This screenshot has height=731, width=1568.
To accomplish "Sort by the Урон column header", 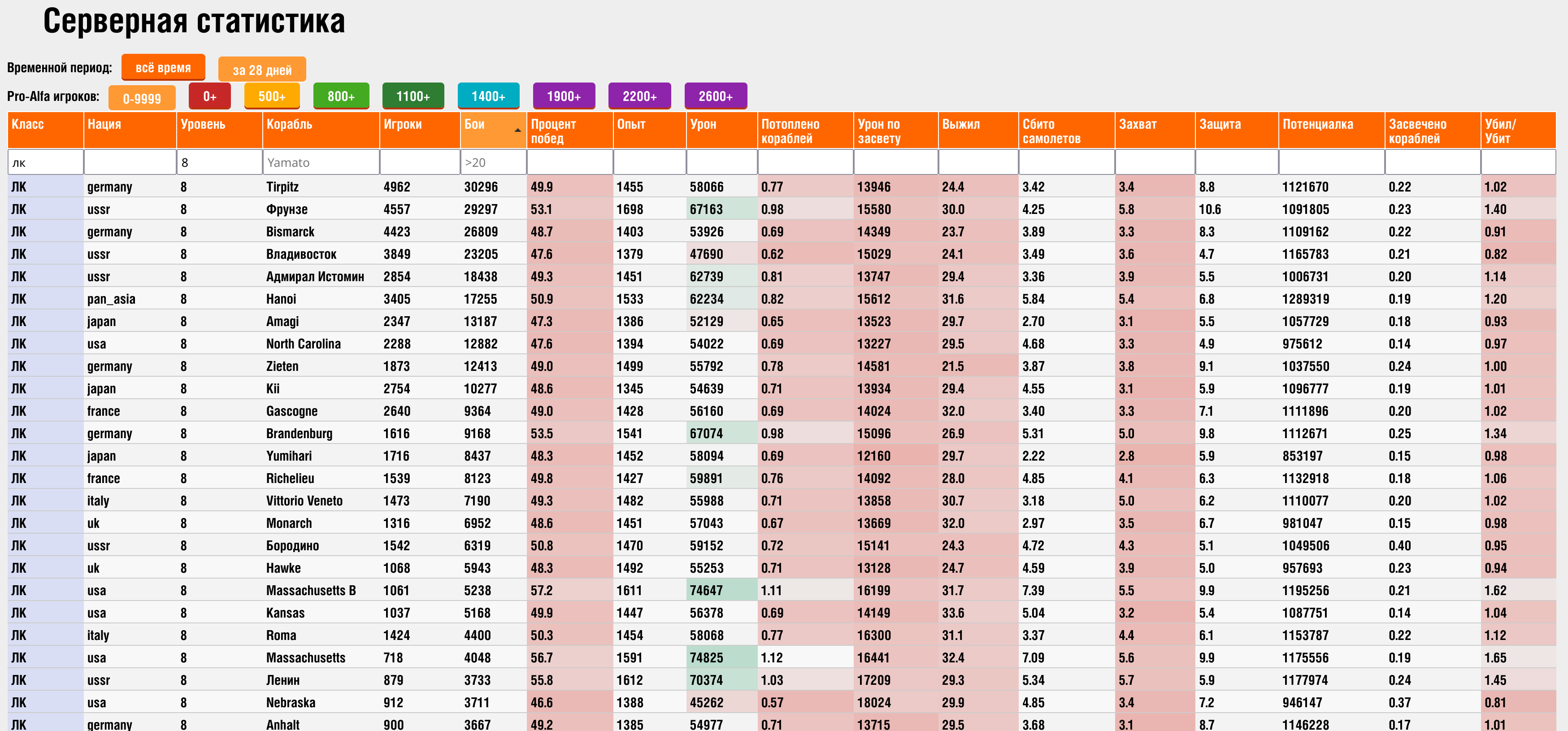I will pyautogui.click(x=703, y=125).
